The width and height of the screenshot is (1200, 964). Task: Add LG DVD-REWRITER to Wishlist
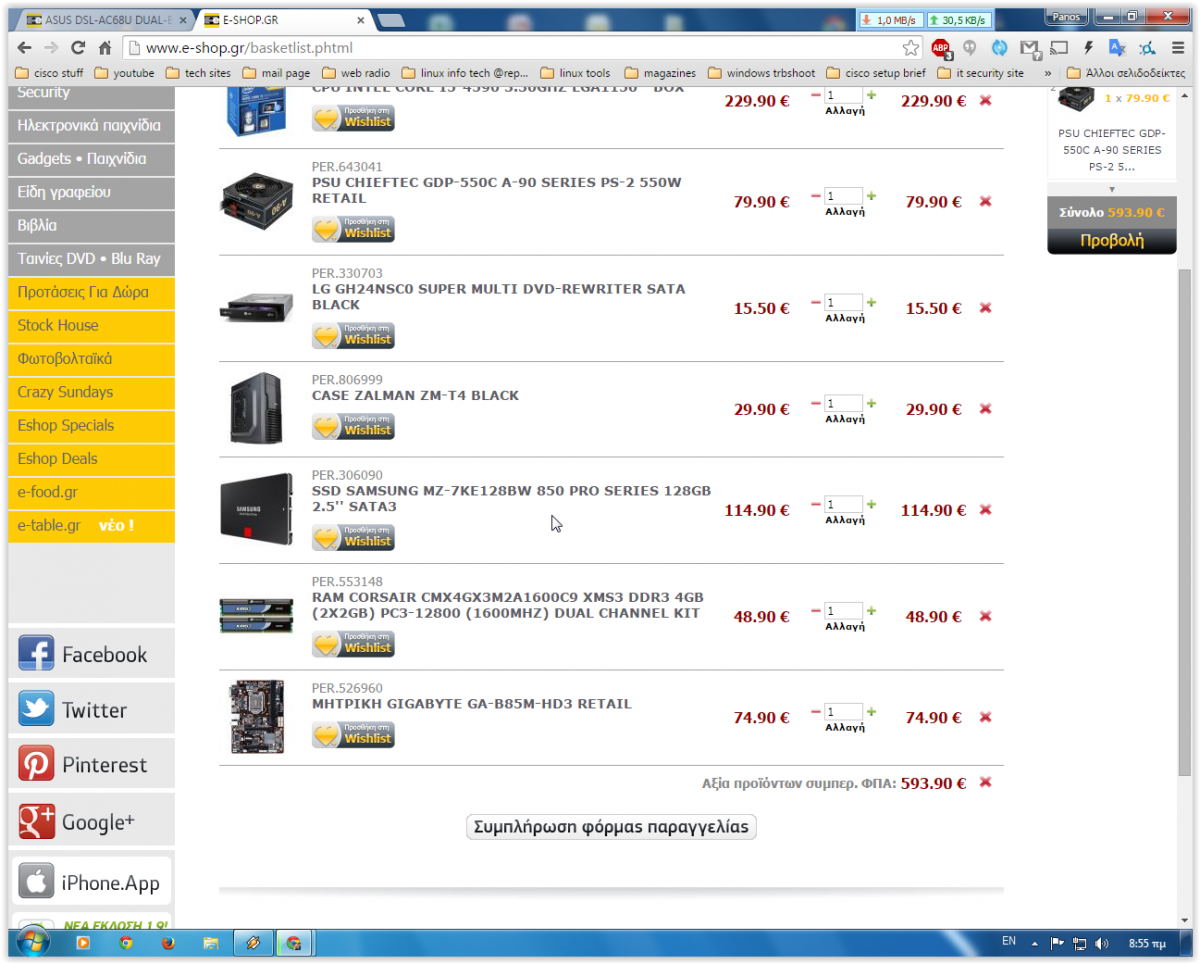point(353,336)
